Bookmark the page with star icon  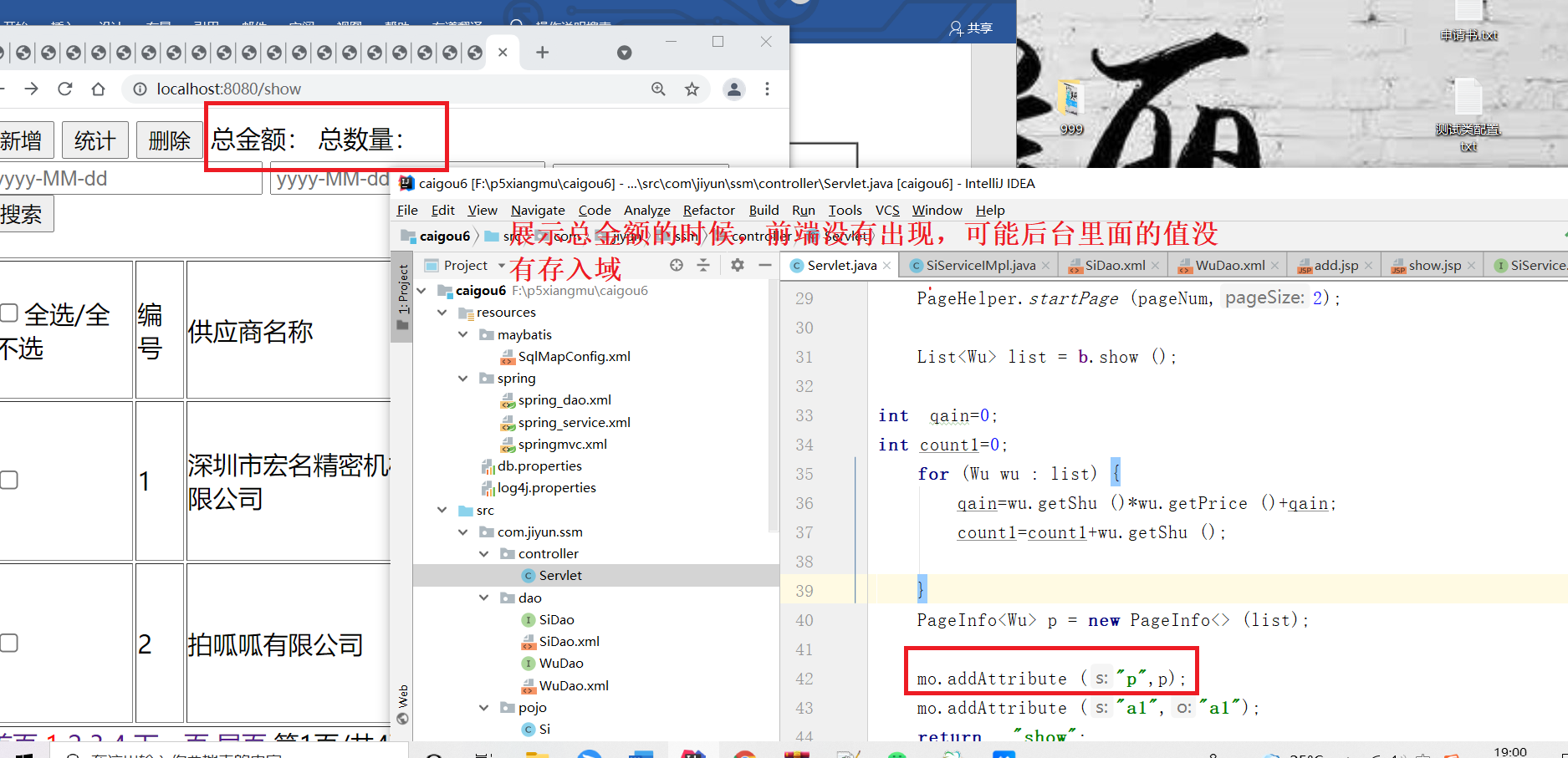pyautogui.click(x=692, y=89)
